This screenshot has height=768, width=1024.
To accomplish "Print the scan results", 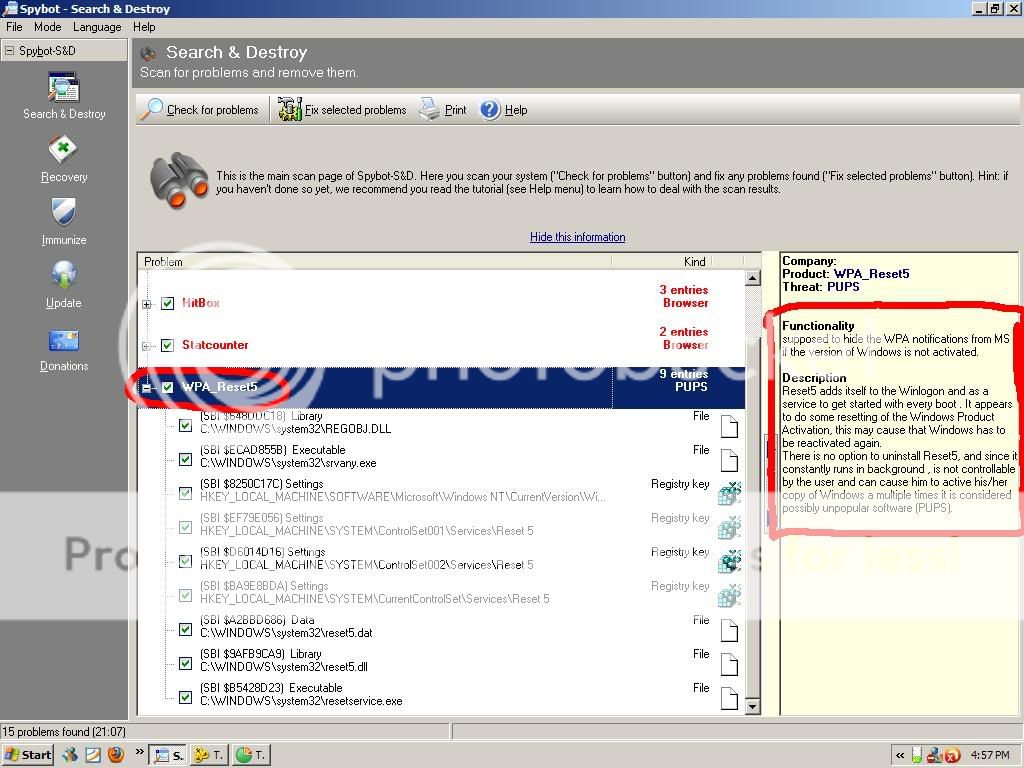I will (443, 110).
